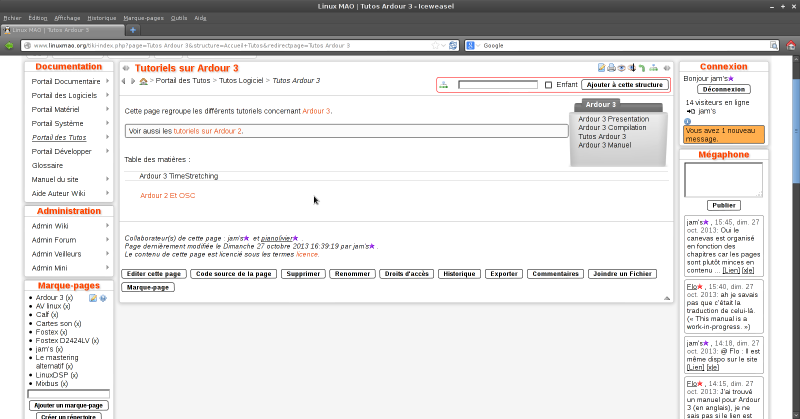
Task: Open tutoriels sur Ardour 2 link
Action: 208,131
